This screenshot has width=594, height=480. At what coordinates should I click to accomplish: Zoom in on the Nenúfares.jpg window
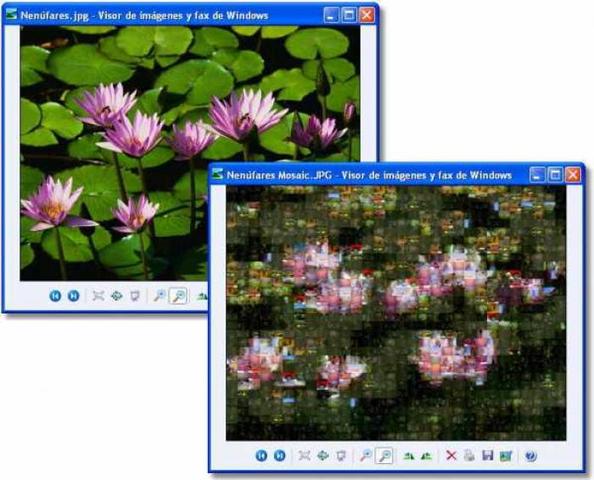pos(159,296)
